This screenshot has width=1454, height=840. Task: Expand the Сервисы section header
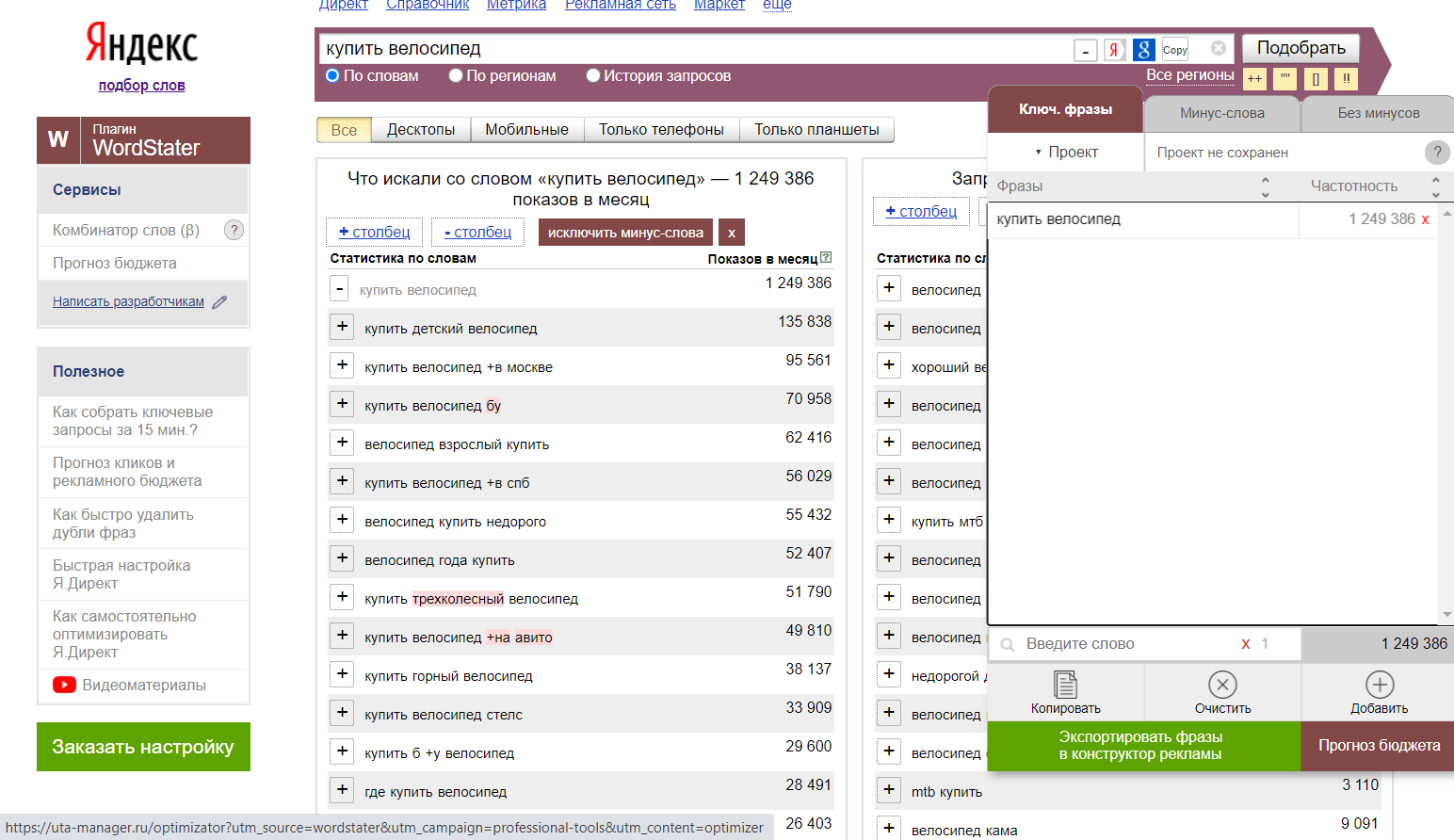coord(143,190)
